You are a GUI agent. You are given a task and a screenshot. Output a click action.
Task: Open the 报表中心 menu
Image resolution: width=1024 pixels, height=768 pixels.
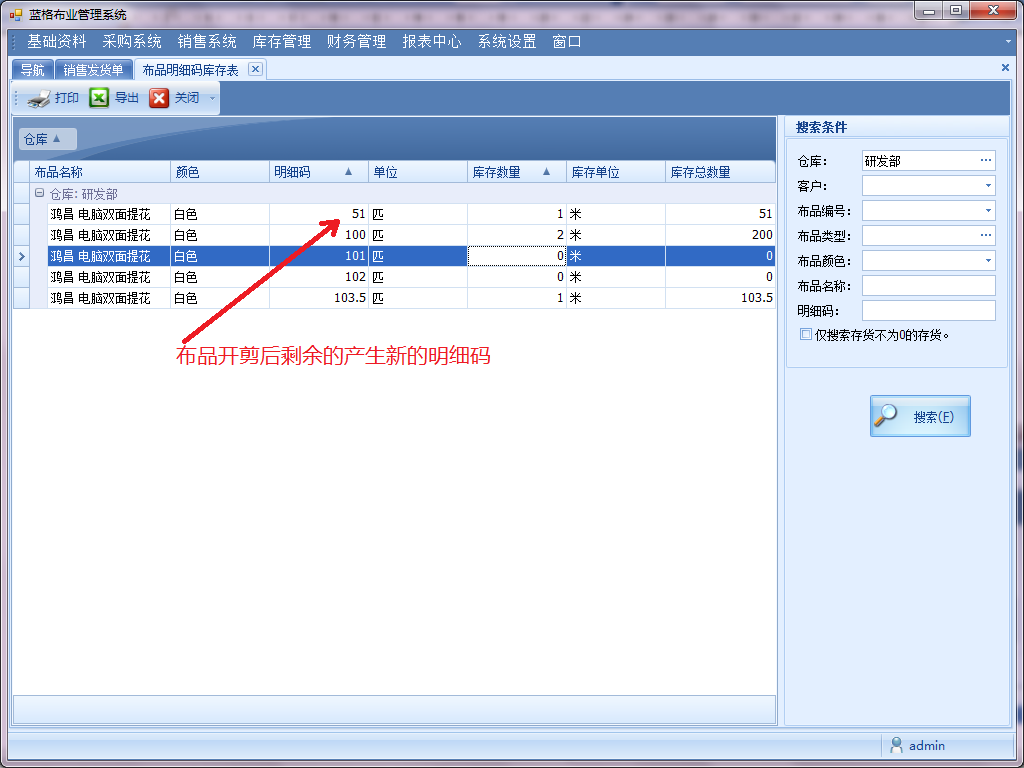[x=432, y=42]
